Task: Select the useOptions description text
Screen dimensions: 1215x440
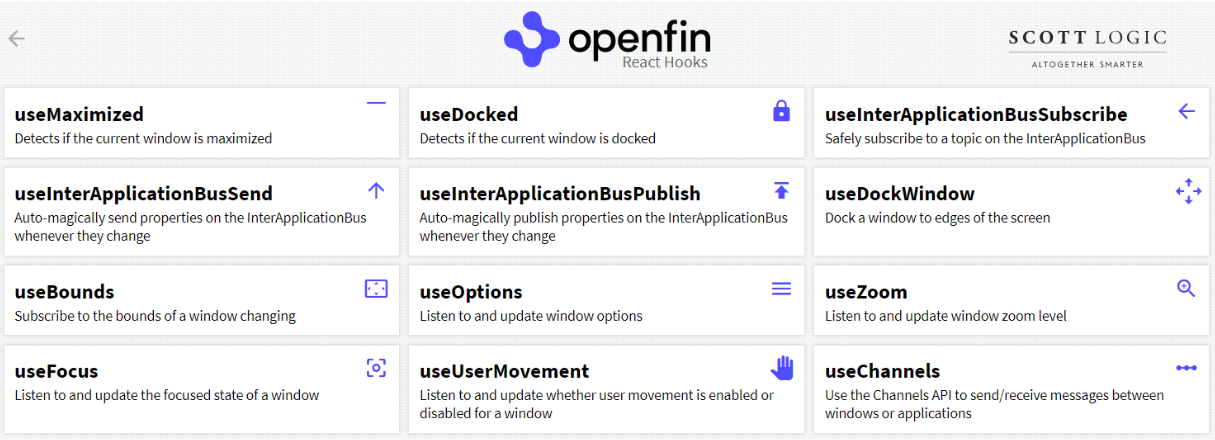Action: coord(531,316)
